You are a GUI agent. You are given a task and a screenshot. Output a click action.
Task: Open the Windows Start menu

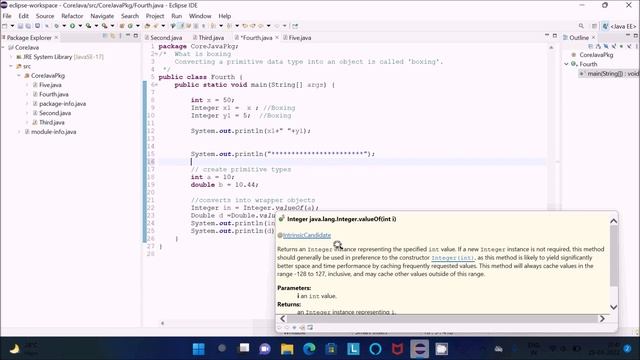[199, 349]
